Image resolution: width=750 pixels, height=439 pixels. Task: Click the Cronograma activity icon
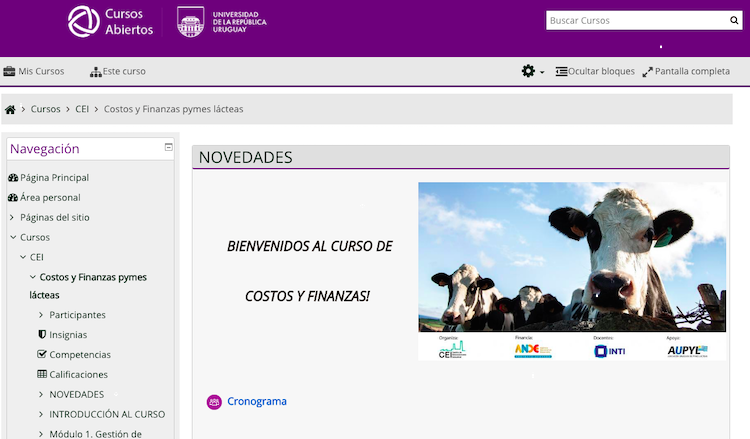coord(214,402)
